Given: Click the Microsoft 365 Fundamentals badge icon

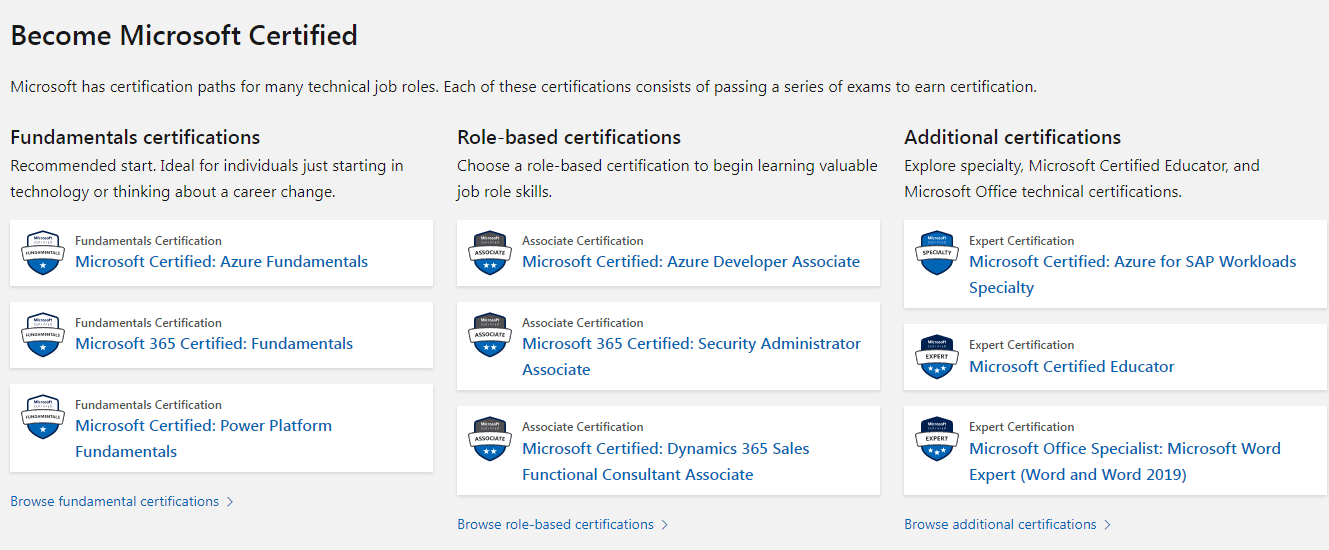Looking at the screenshot, I should [x=43, y=335].
